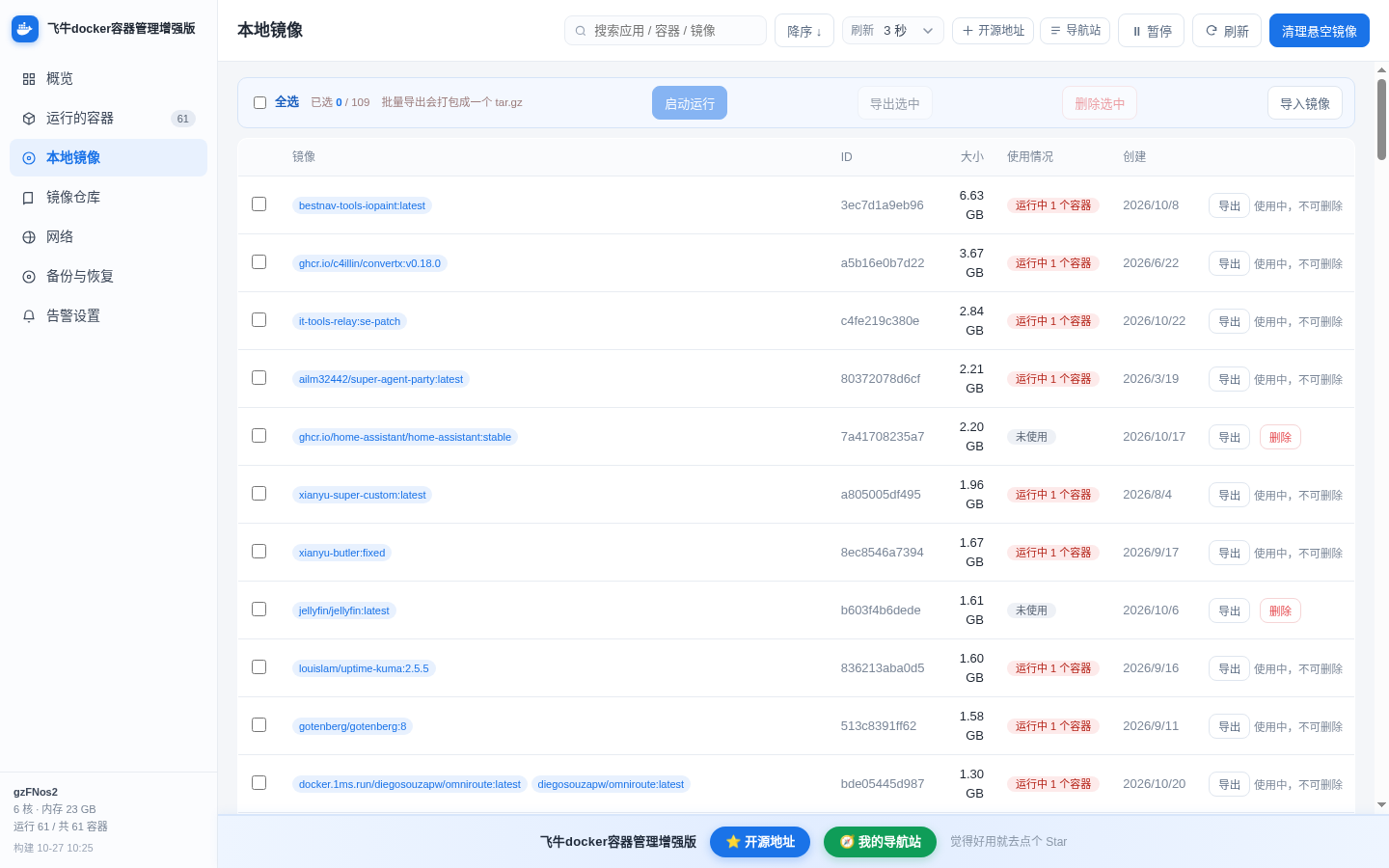
Task: Export the xianyu-butler:fixed image
Action: point(1229,553)
